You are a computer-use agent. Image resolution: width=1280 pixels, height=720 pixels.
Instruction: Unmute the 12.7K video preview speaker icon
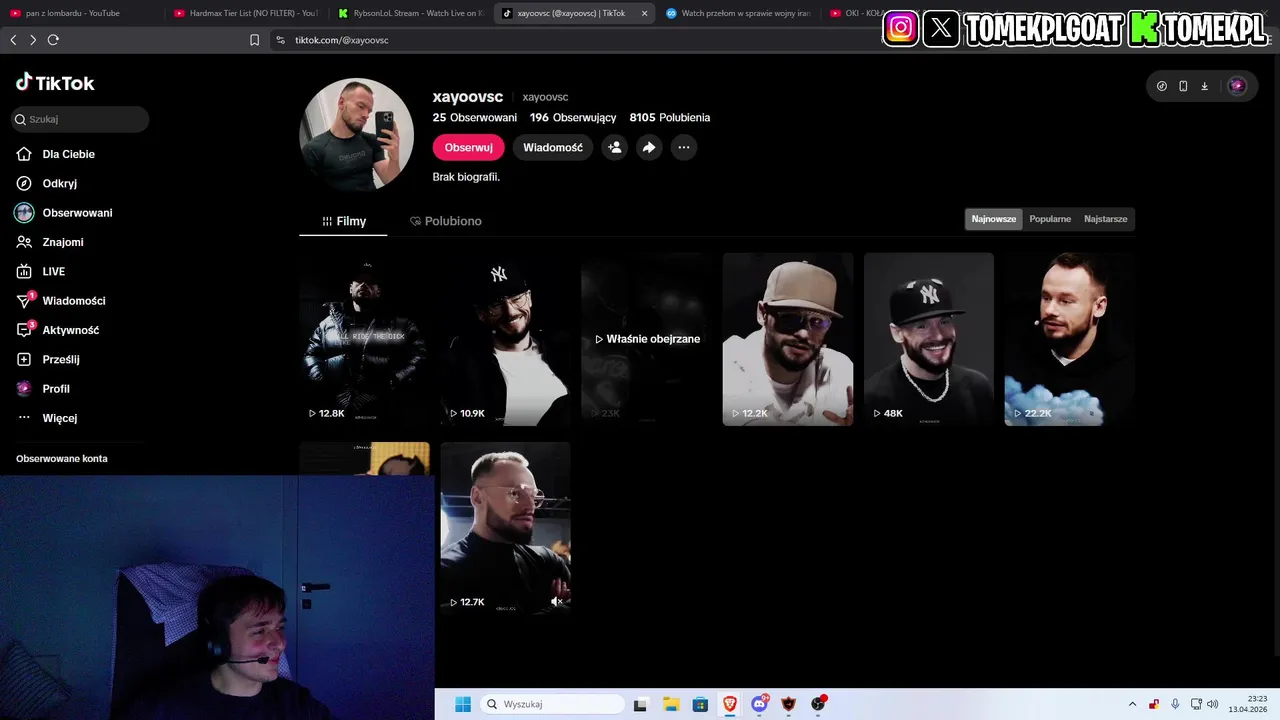click(557, 602)
